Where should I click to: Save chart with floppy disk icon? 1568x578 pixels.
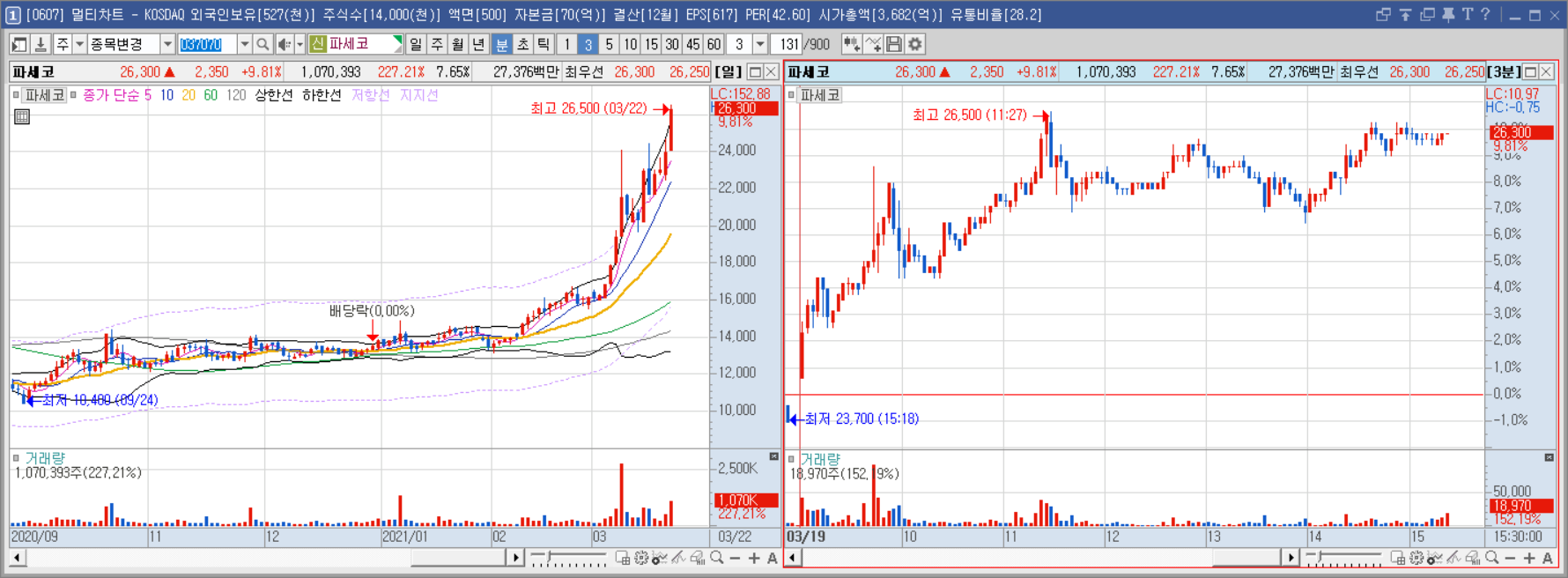click(x=894, y=44)
